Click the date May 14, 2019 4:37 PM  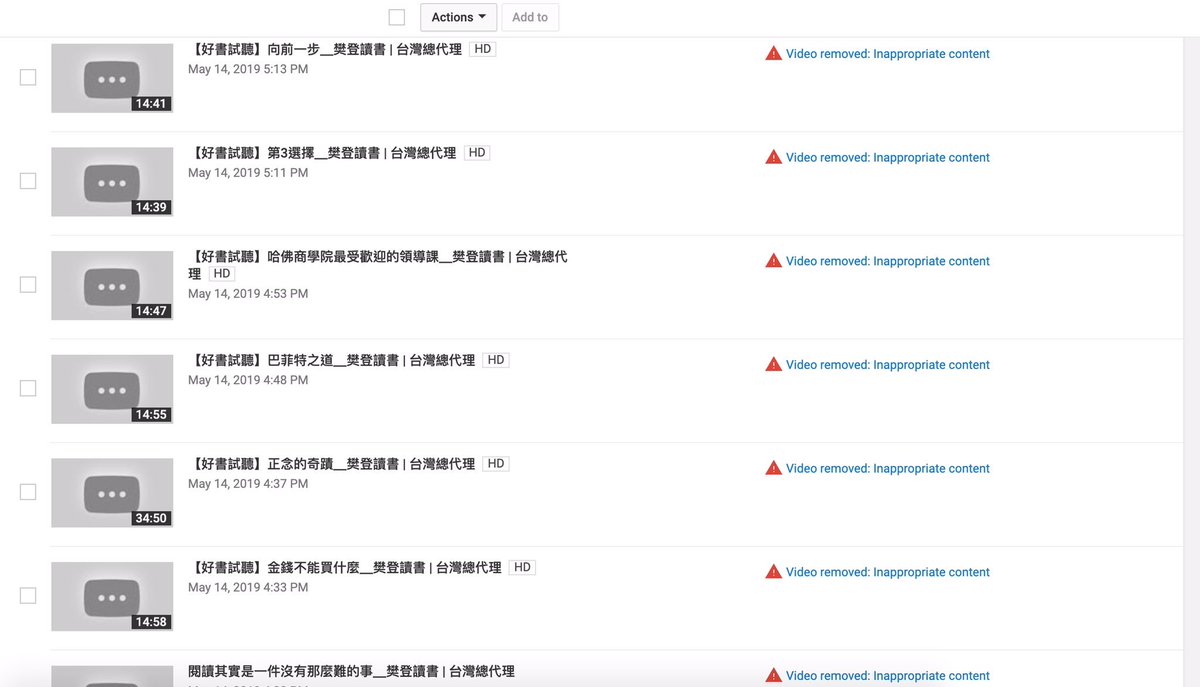248,484
